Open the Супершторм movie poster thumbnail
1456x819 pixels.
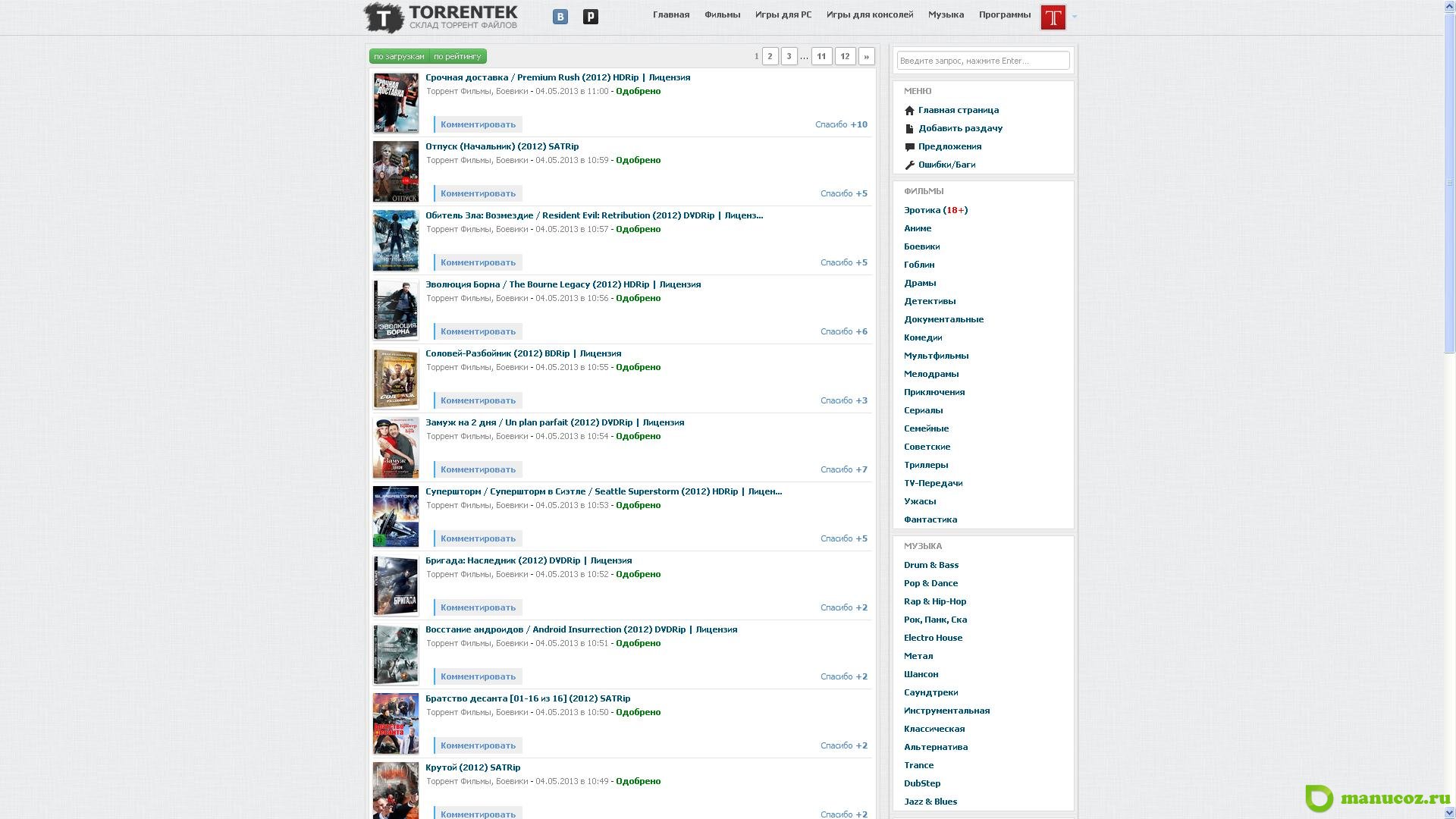[x=395, y=516]
